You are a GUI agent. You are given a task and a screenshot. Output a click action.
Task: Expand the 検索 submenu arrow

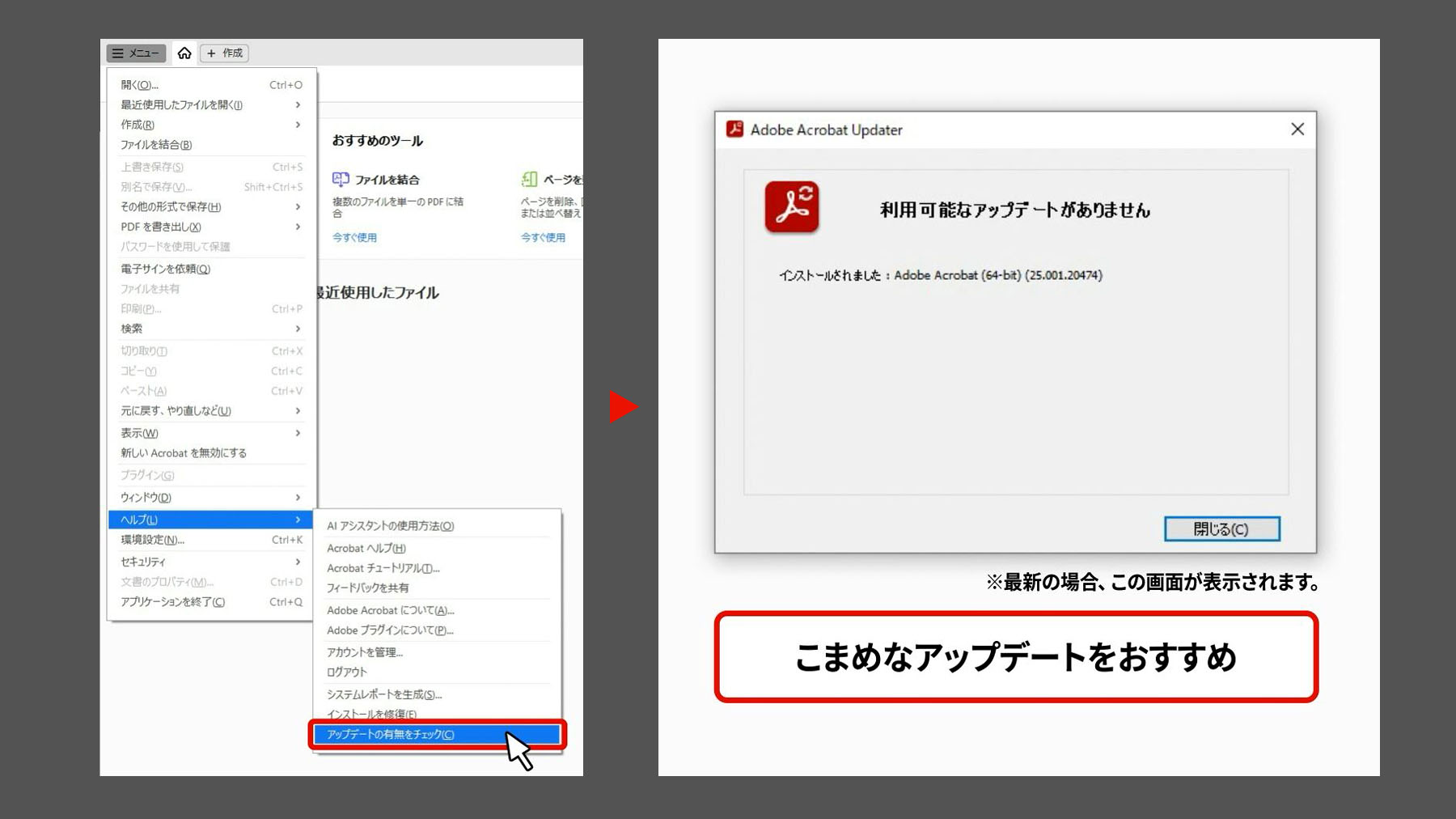(x=298, y=329)
